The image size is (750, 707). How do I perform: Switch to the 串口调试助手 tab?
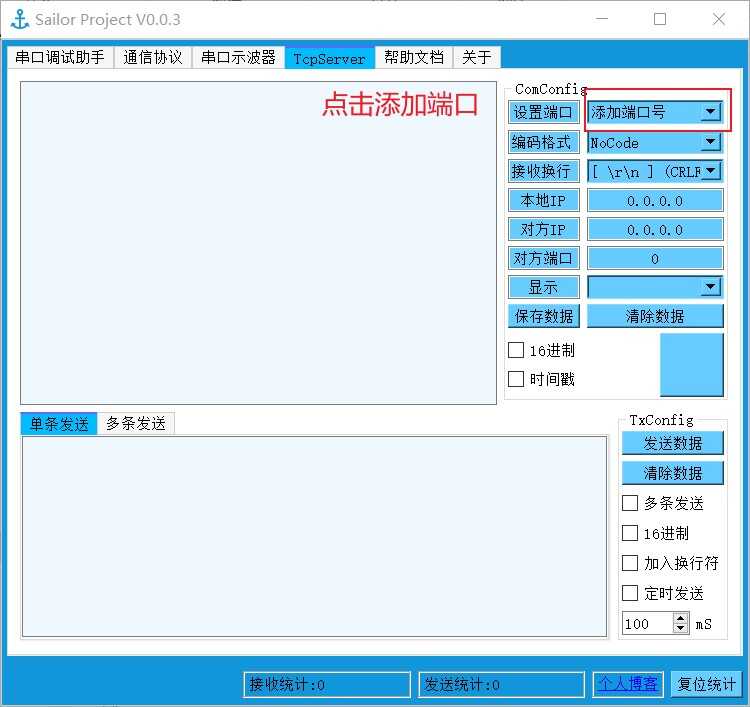pos(60,57)
